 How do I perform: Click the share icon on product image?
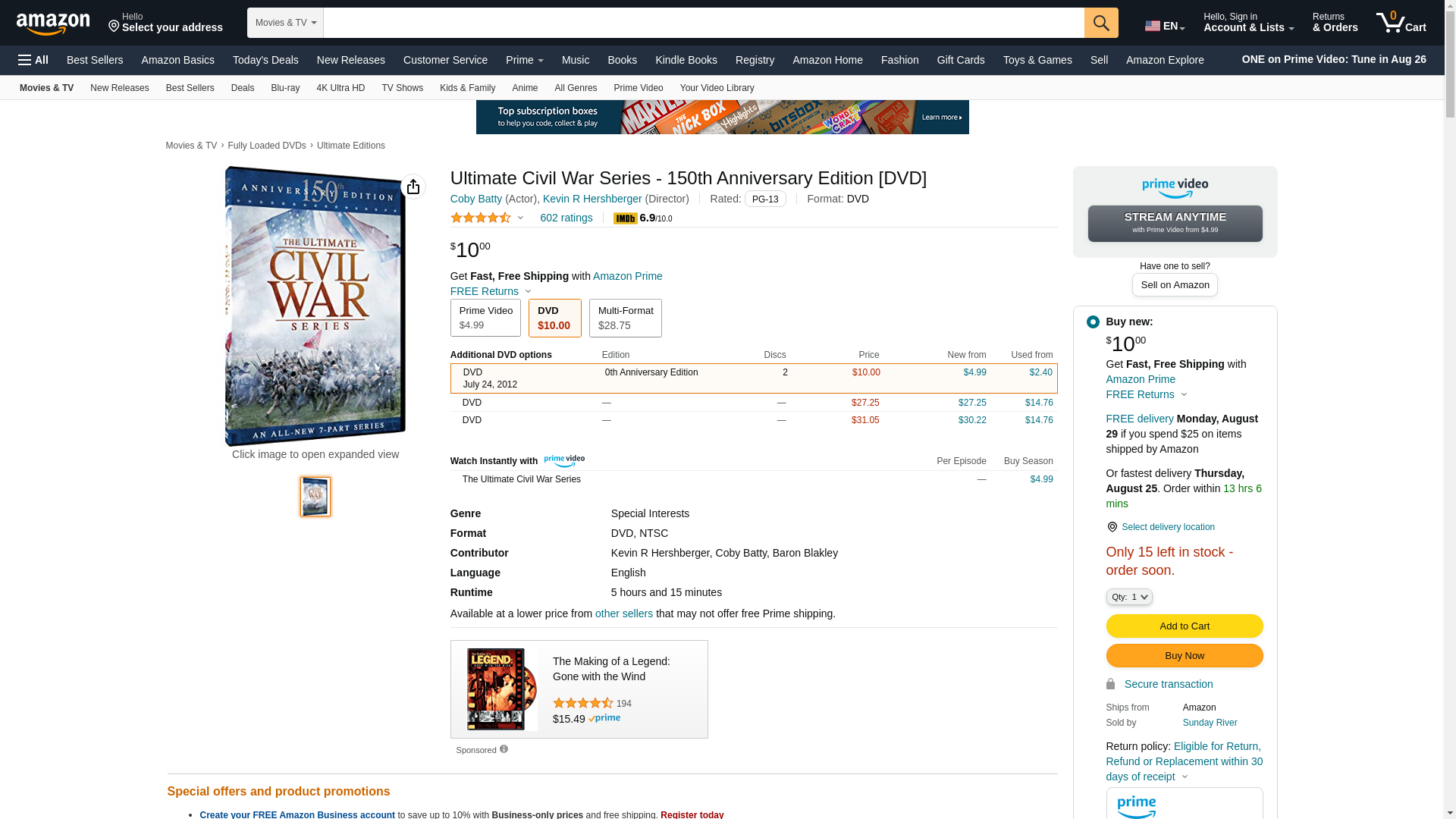coord(413,187)
